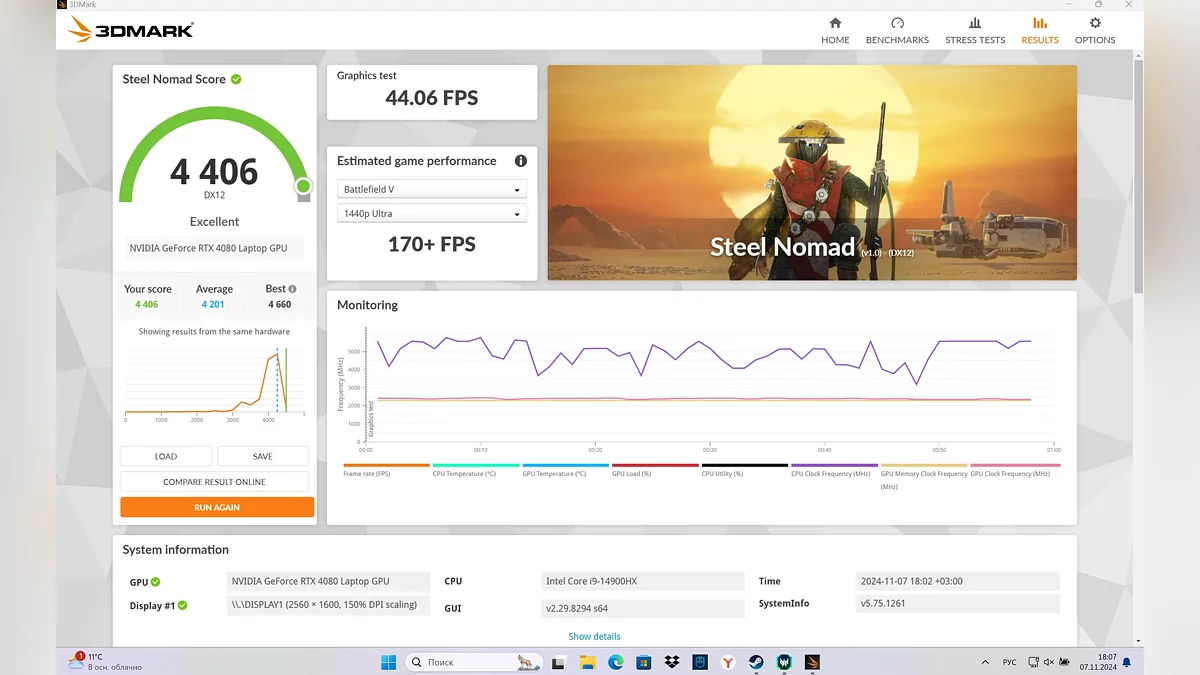Open the 1440p Ultra resolution dropdown
The width and height of the screenshot is (1200, 675).
tap(432, 214)
